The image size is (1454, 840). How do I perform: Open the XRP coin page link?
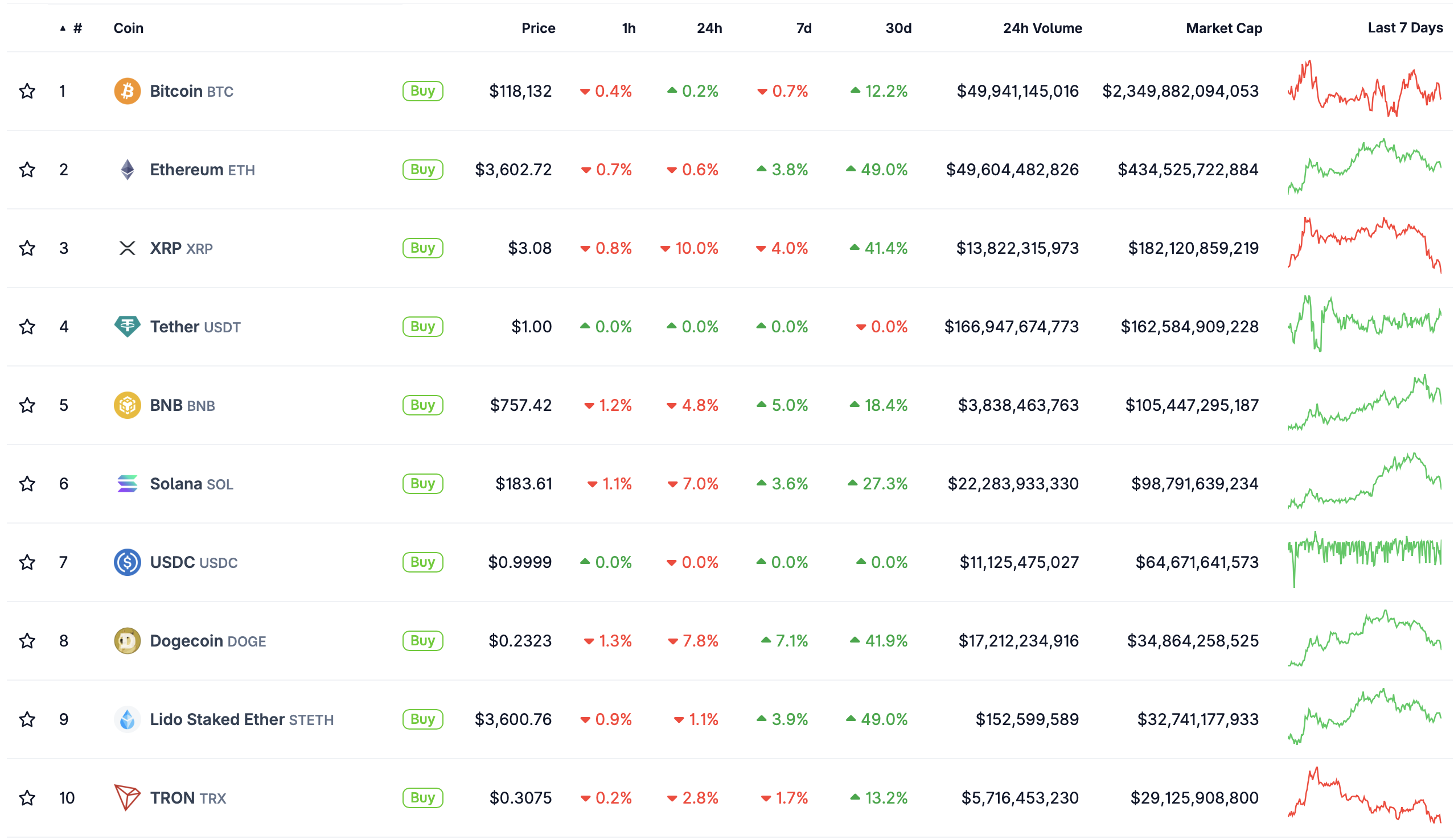[x=181, y=248]
